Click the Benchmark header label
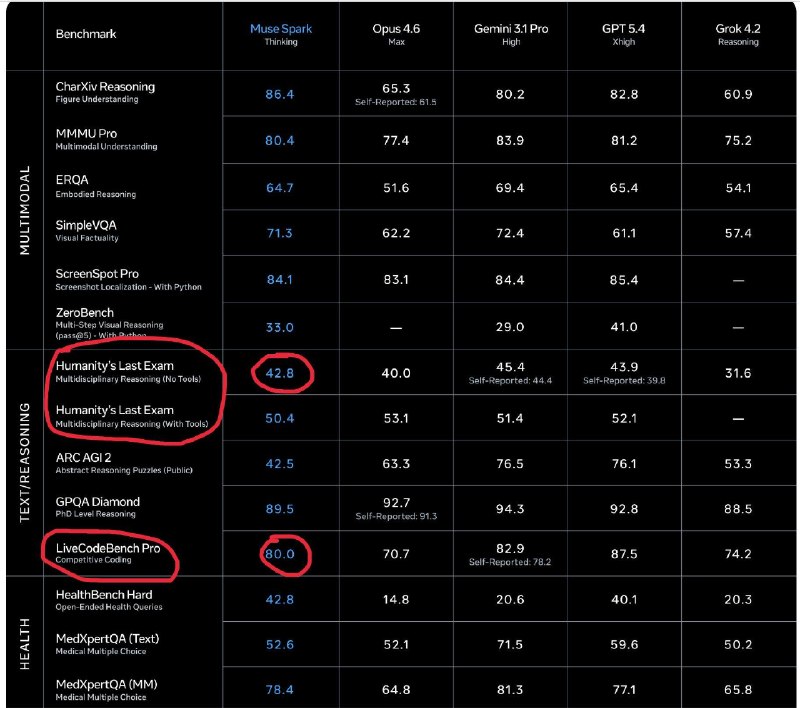Screen dimensions: 800x708 pos(86,34)
